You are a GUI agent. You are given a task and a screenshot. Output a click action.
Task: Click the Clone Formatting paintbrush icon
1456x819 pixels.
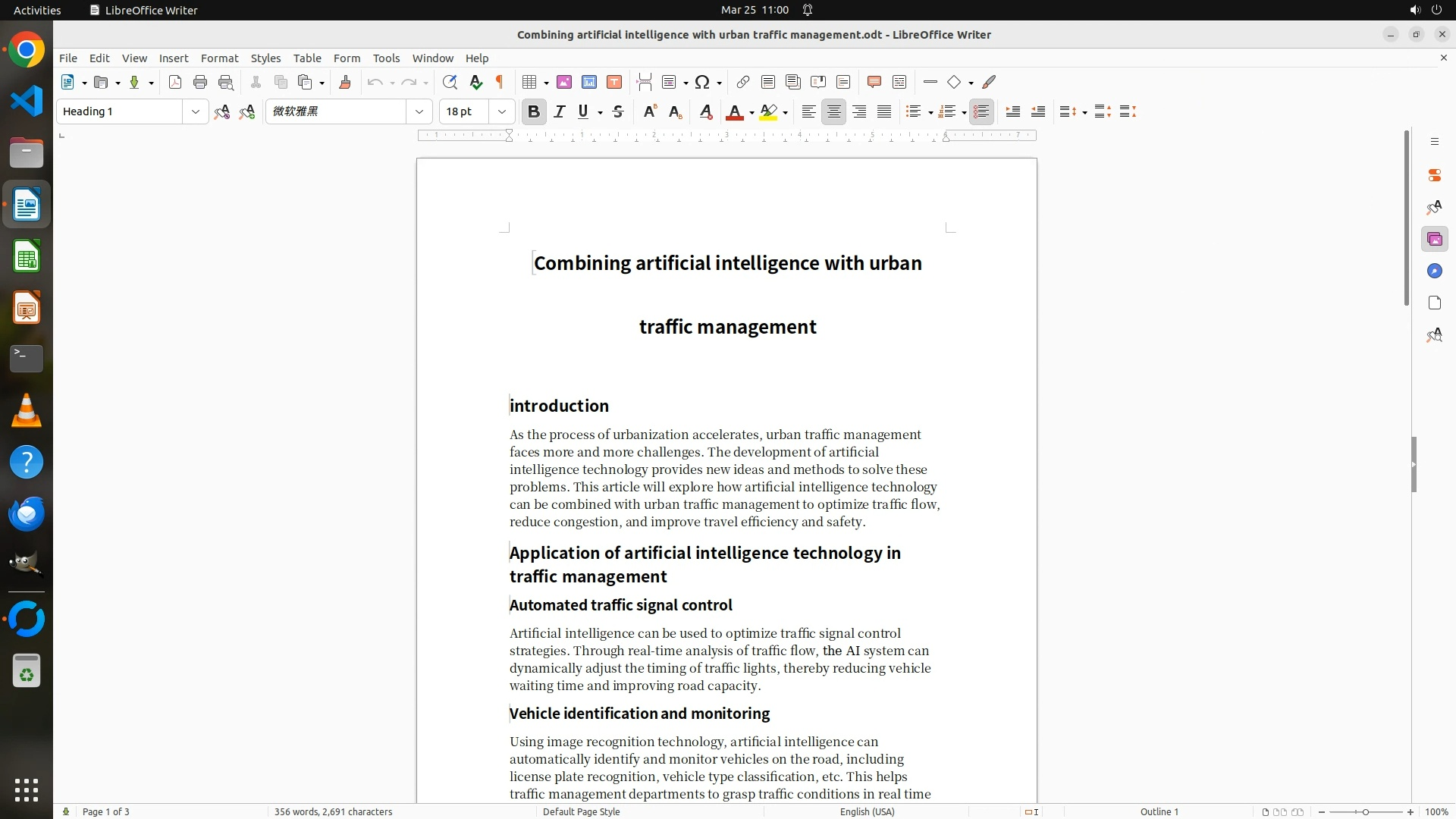click(x=345, y=82)
